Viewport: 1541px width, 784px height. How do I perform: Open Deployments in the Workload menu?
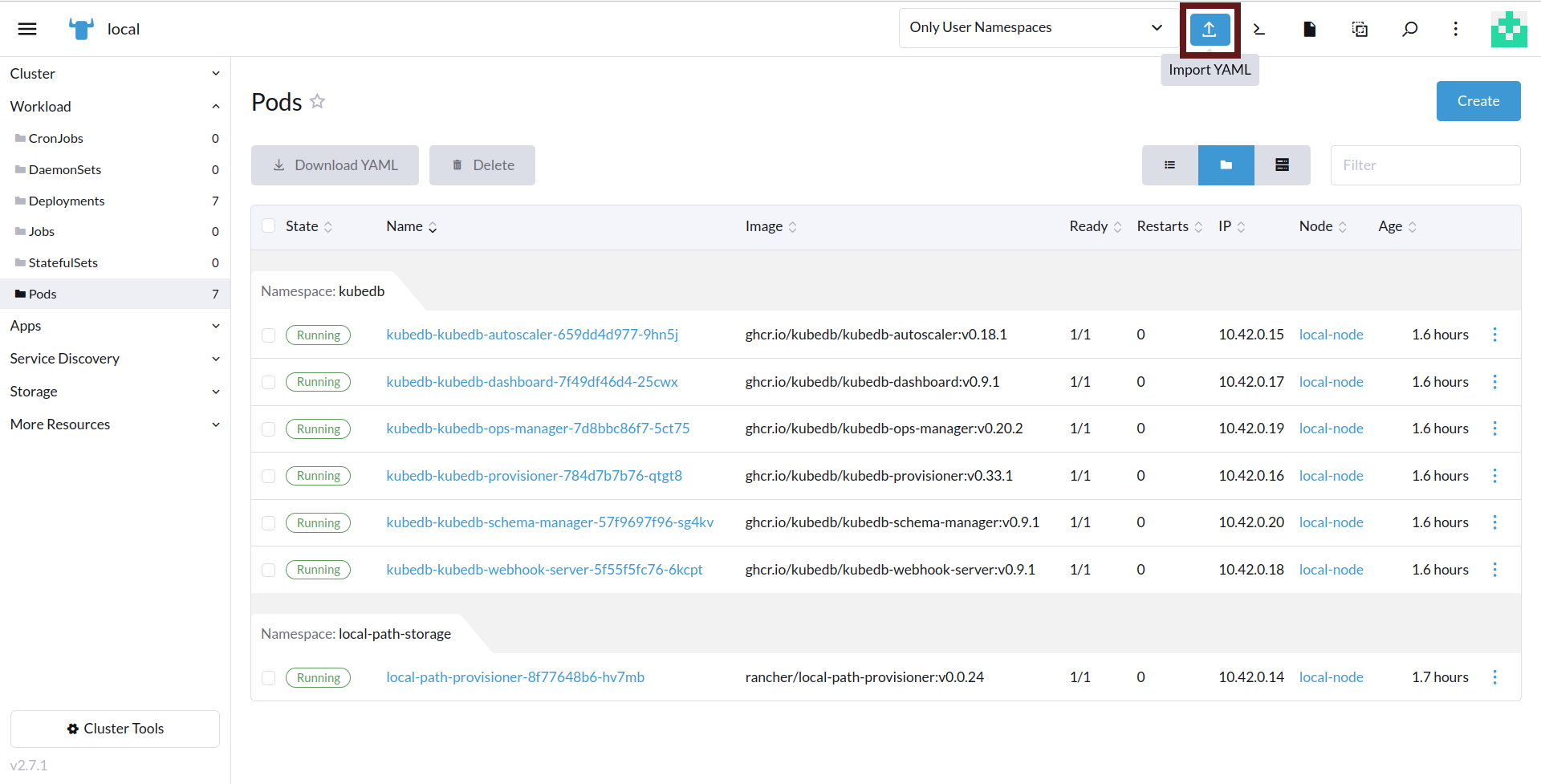pyautogui.click(x=67, y=201)
